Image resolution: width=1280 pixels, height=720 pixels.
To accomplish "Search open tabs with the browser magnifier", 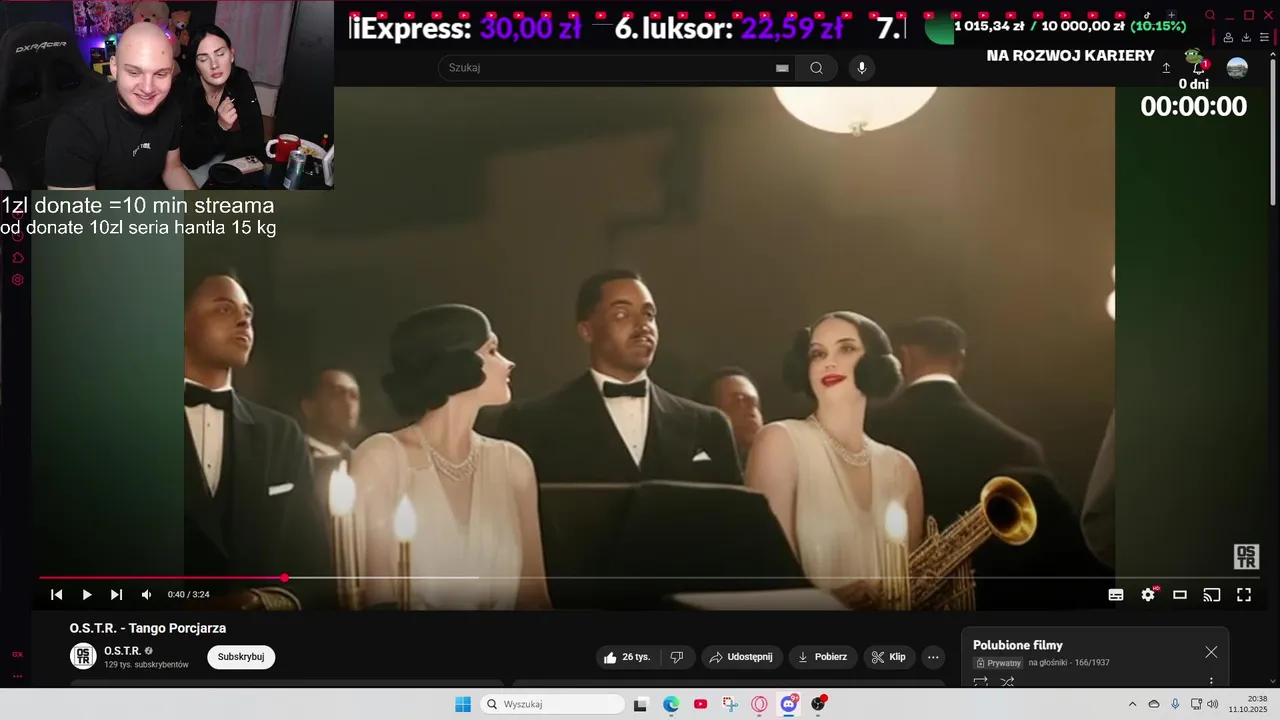I will click(x=1210, y=15).
